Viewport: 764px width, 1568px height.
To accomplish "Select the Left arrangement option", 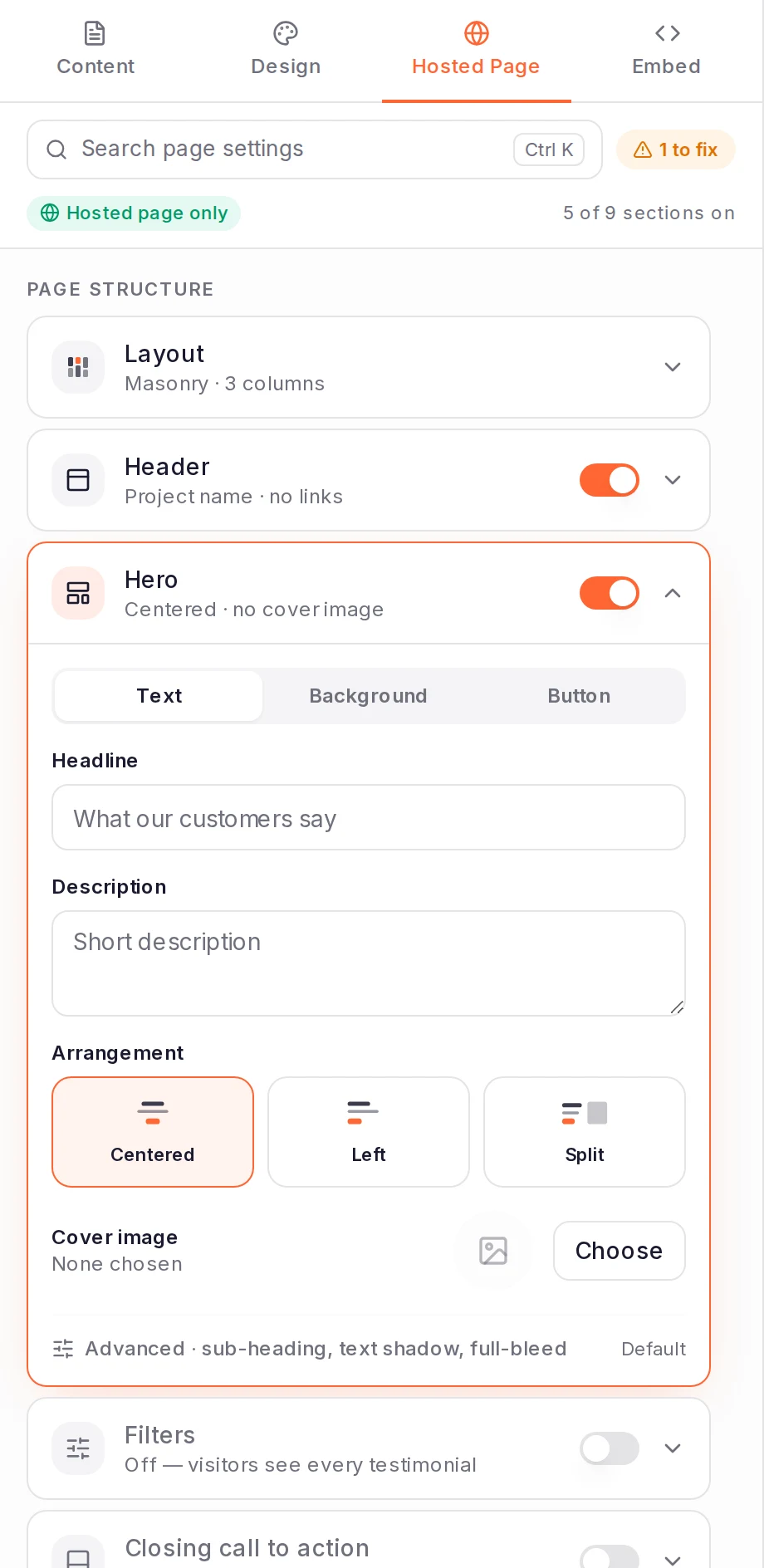I will click(369, 1132).
